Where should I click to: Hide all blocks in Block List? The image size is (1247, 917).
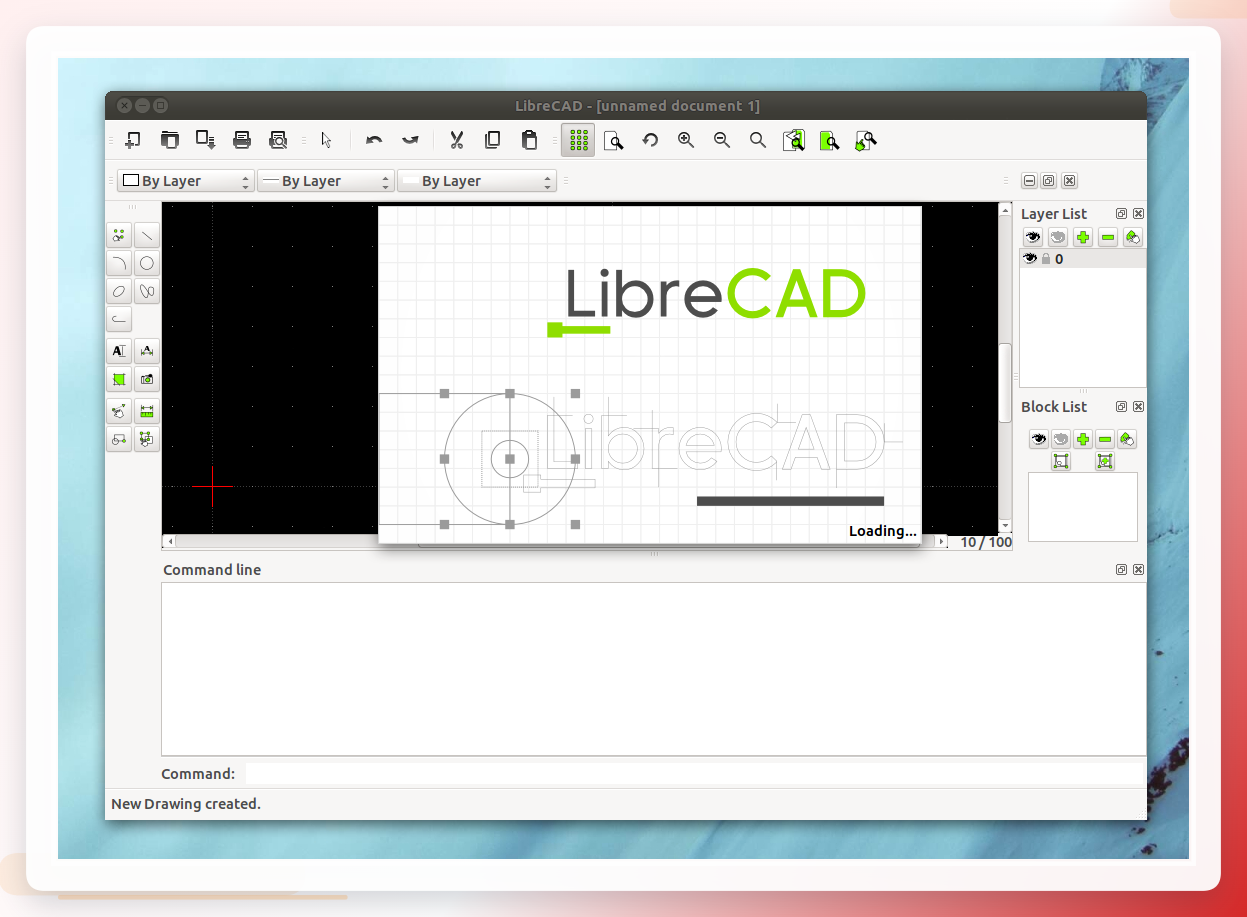1061,439
